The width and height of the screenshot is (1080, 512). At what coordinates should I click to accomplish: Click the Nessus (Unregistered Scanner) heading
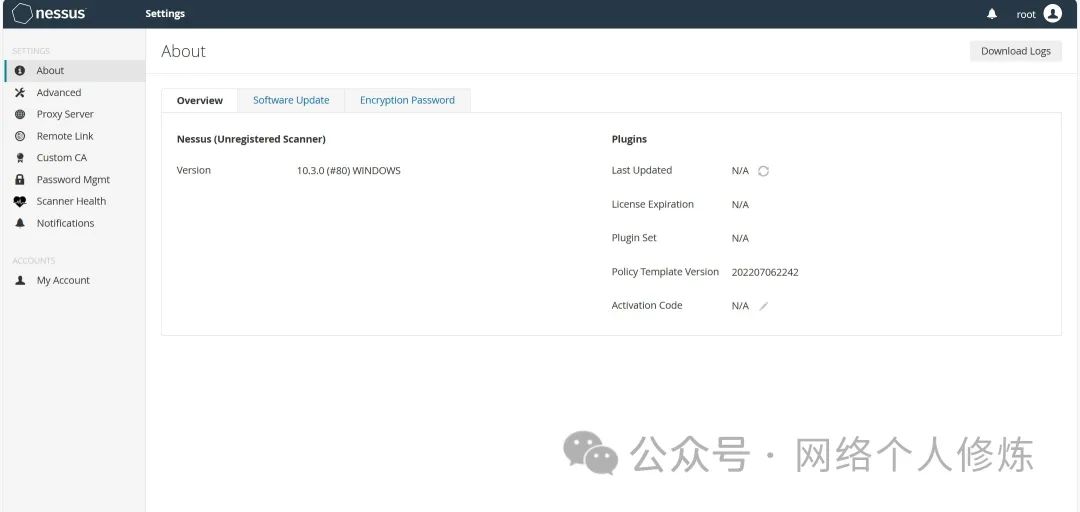pos(251,139)
